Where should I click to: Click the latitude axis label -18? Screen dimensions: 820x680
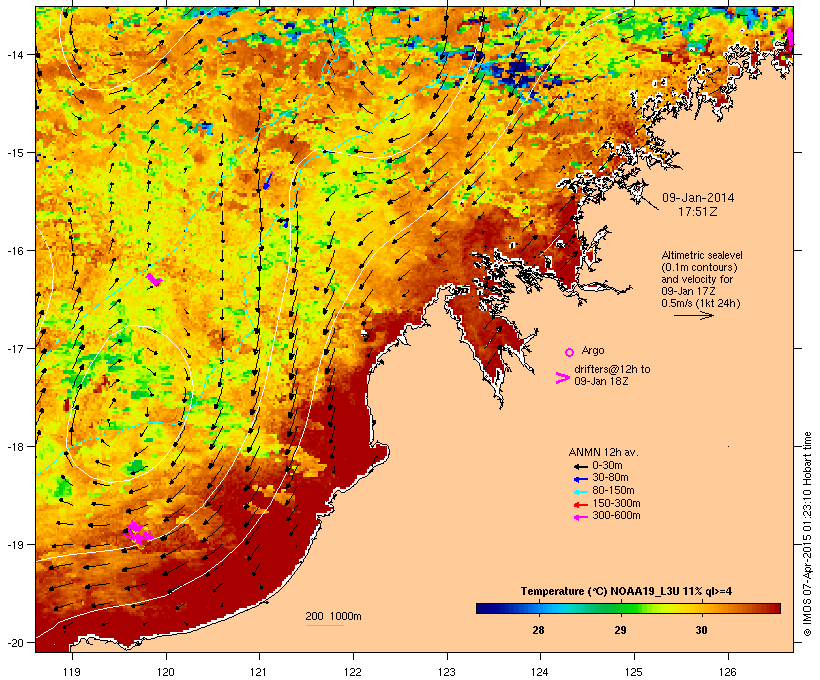click(14, 447)
